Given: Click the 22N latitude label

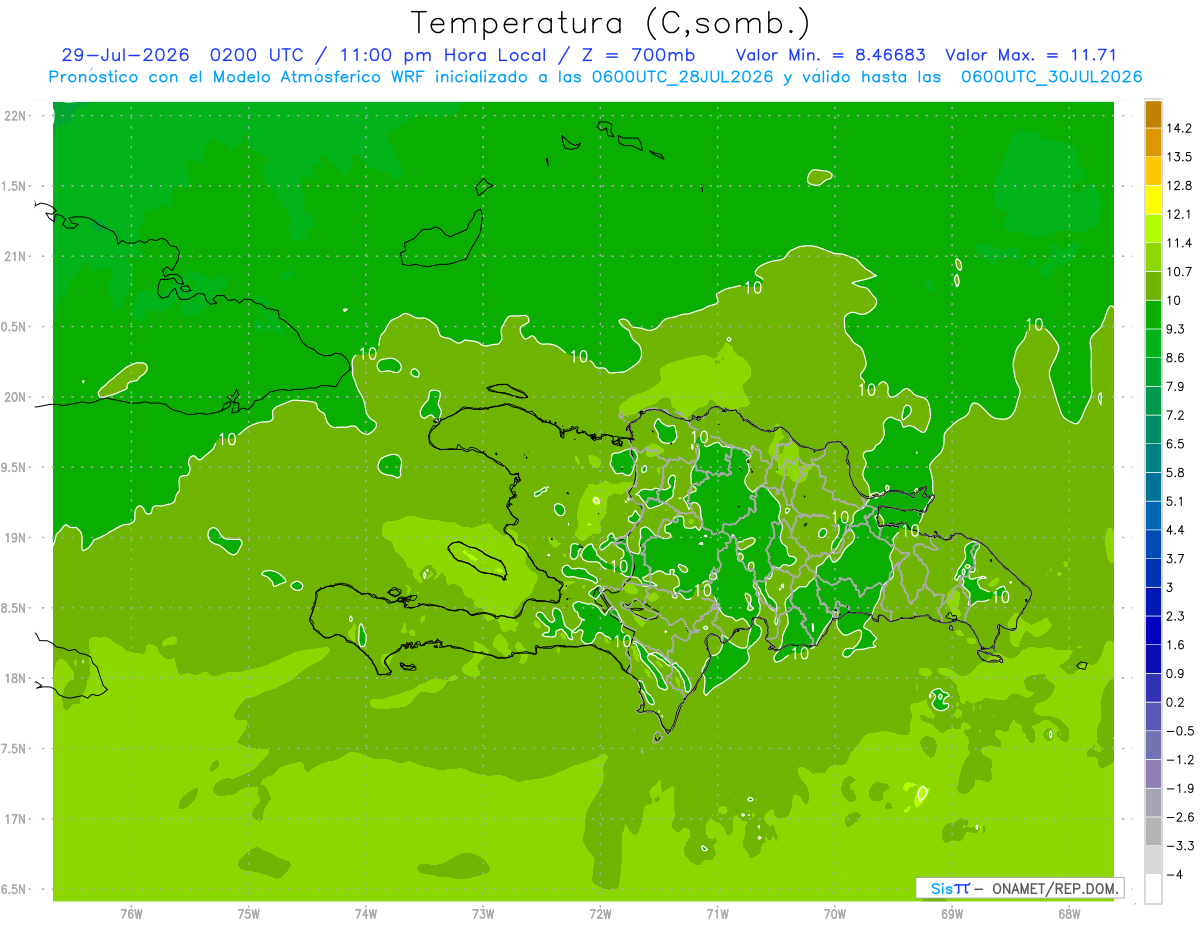Looking at the screenshot, I should pos(17,116).
